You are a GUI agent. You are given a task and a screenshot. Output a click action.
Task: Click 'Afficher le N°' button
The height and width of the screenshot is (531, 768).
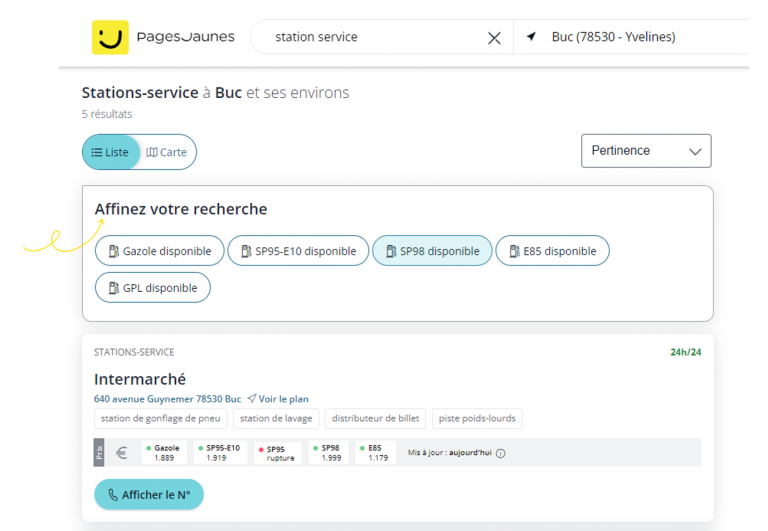click(x=149, y=495)
